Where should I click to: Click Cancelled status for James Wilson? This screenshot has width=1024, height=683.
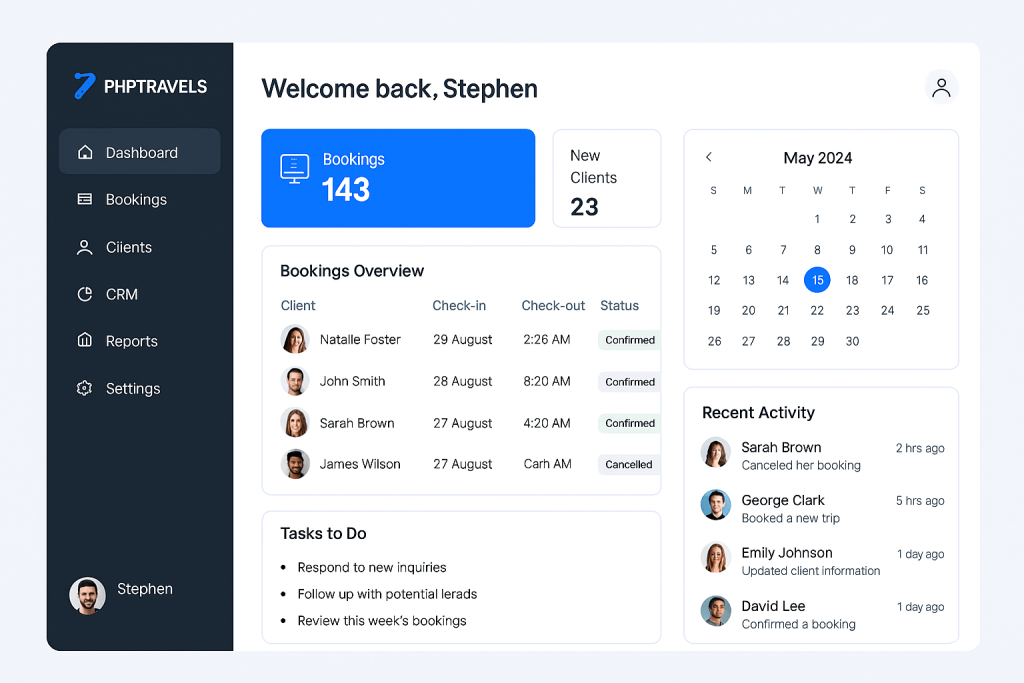tap(629, 464)
